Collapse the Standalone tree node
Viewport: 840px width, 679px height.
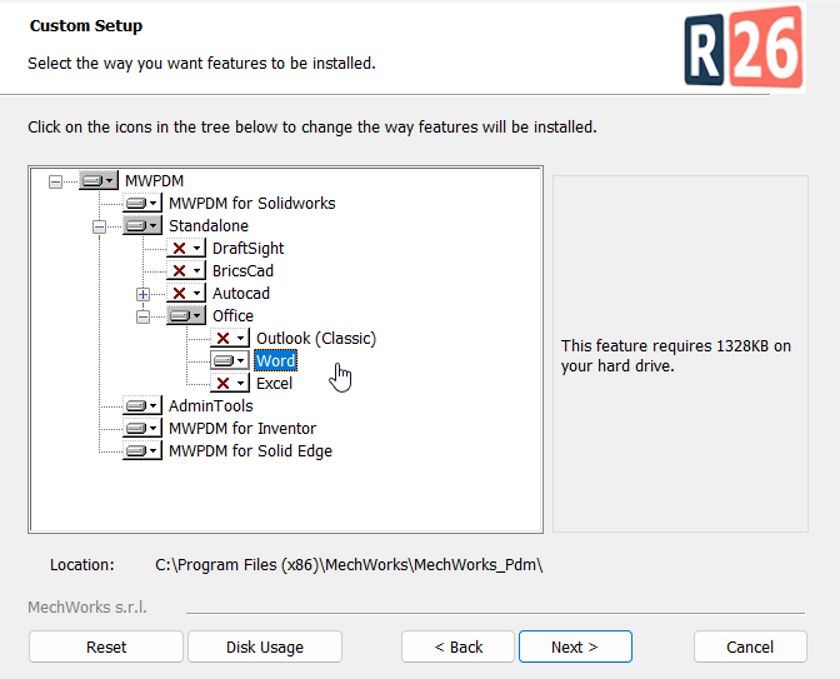click(99, 227)
